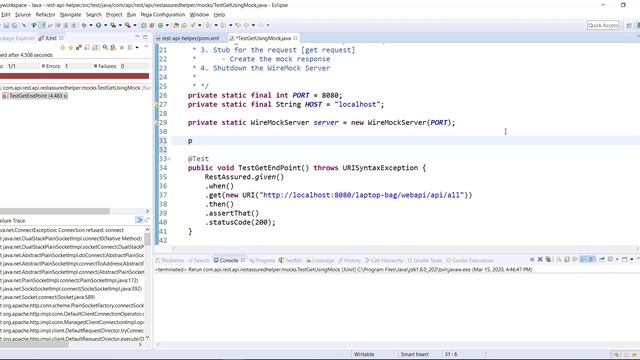This screenshot has height=360, width=640.
Task: Click the Debug bug icon in toolbar
Action: [x=84, y=25]
